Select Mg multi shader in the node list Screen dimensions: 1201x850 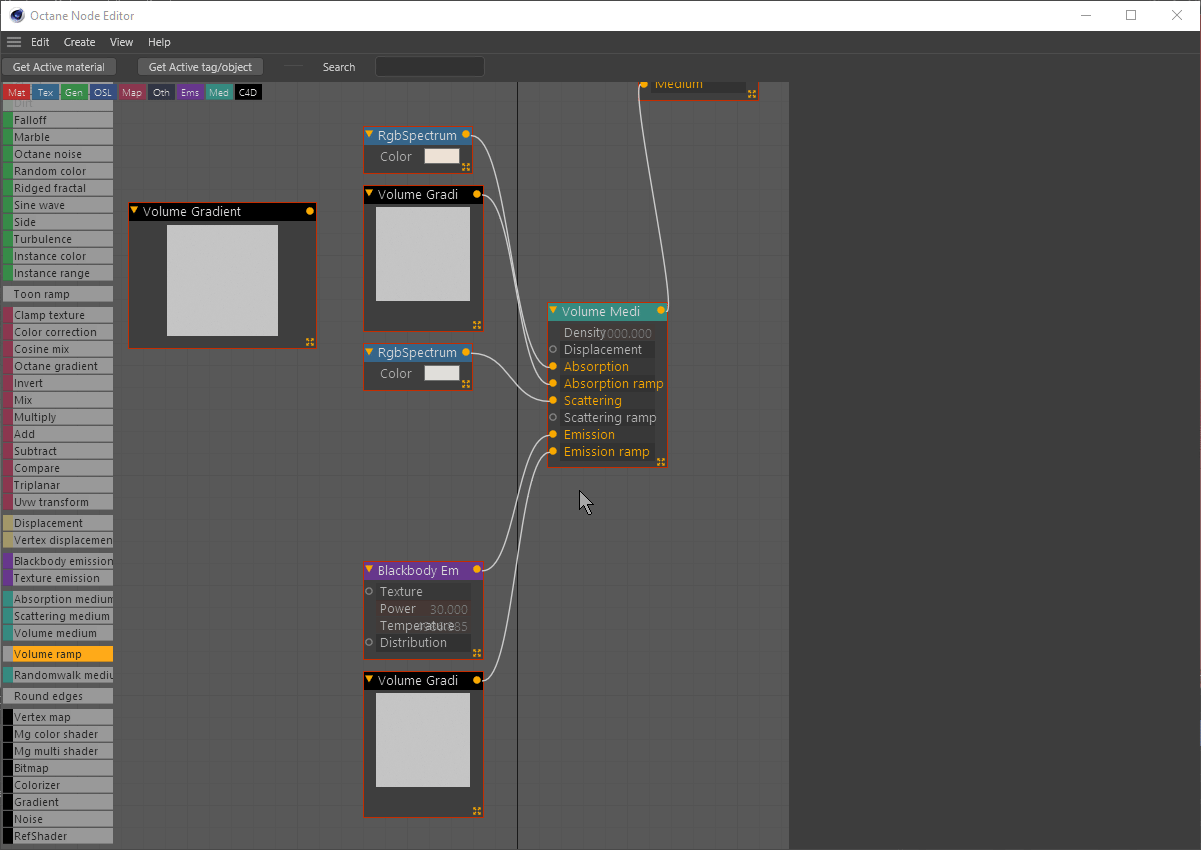click(x=58, y=751)
